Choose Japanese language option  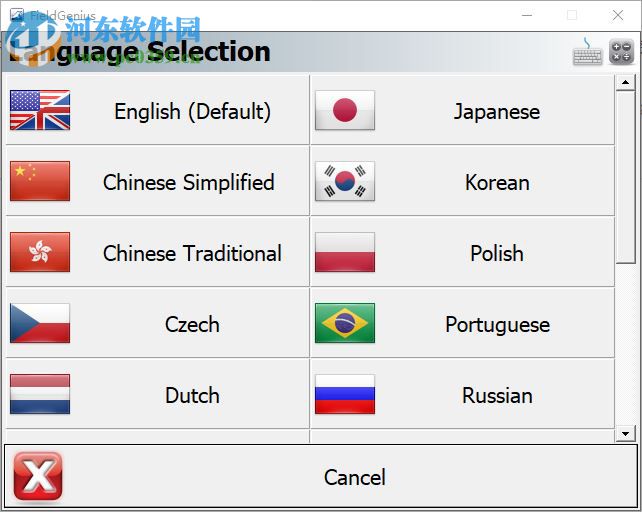463,110
